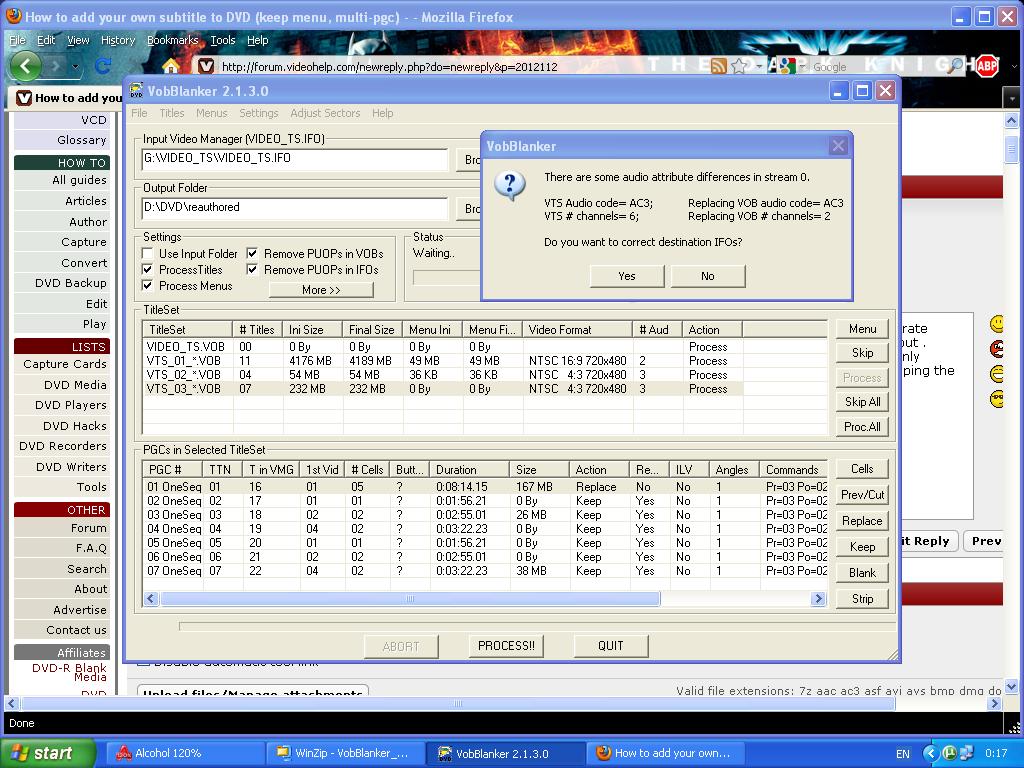Click the Duration column header
Screen dimensions: 1024x768
469,470
